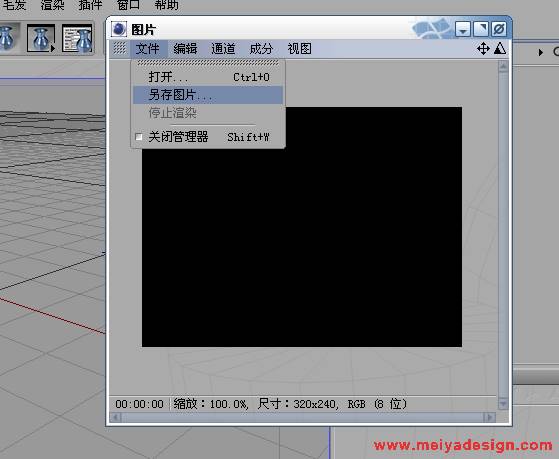Click the vertical scrollbar down arrow

503,403
